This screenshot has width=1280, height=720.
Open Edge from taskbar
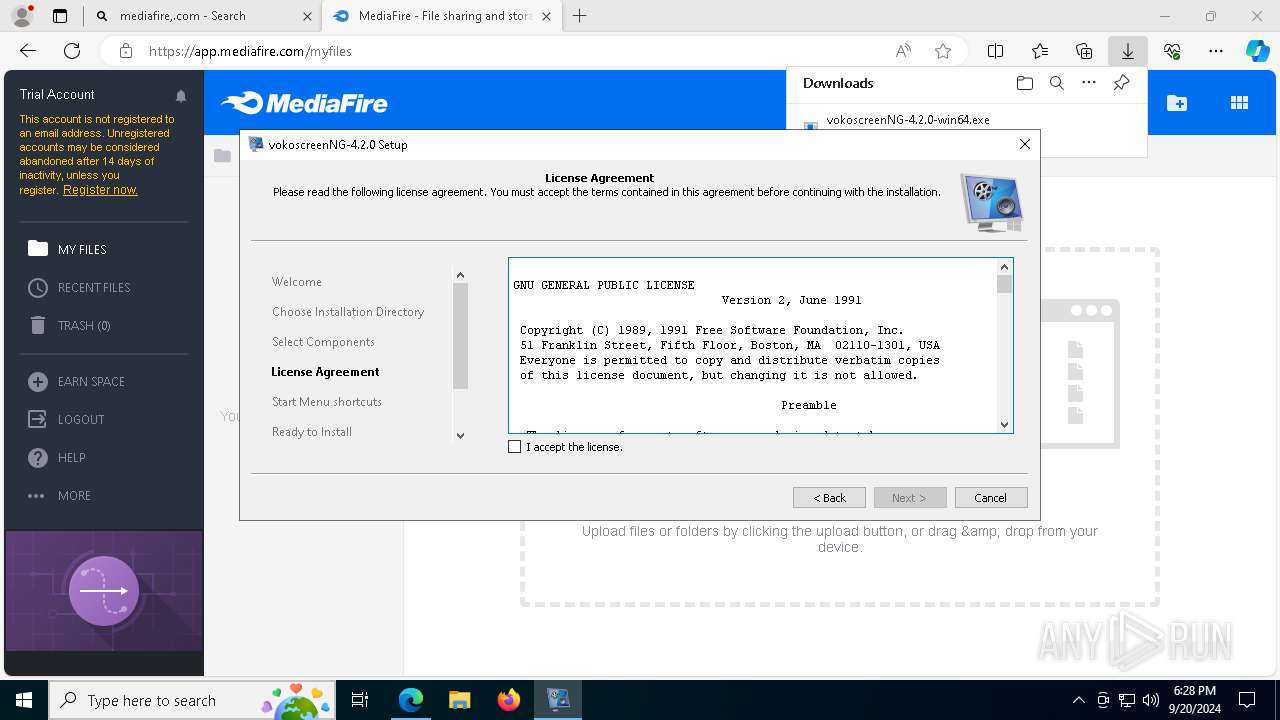pos(411,700)
